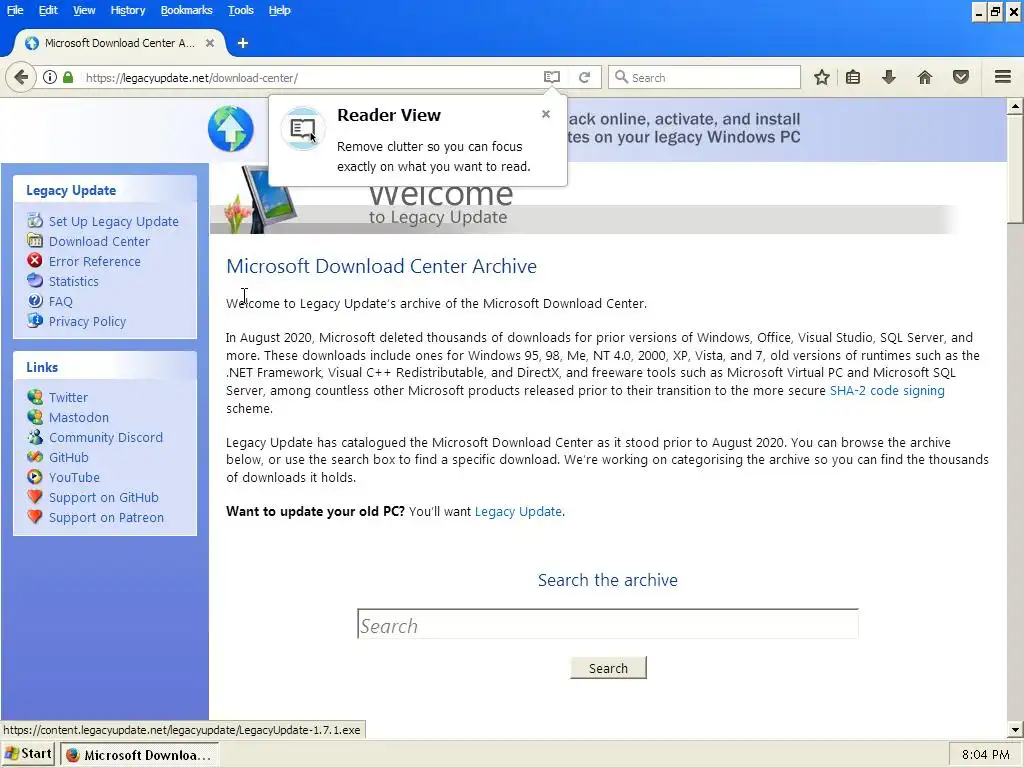This screenshot has height=768, width=1024.
Task: Click the YouTube sidebar icon
Action: 35,477
